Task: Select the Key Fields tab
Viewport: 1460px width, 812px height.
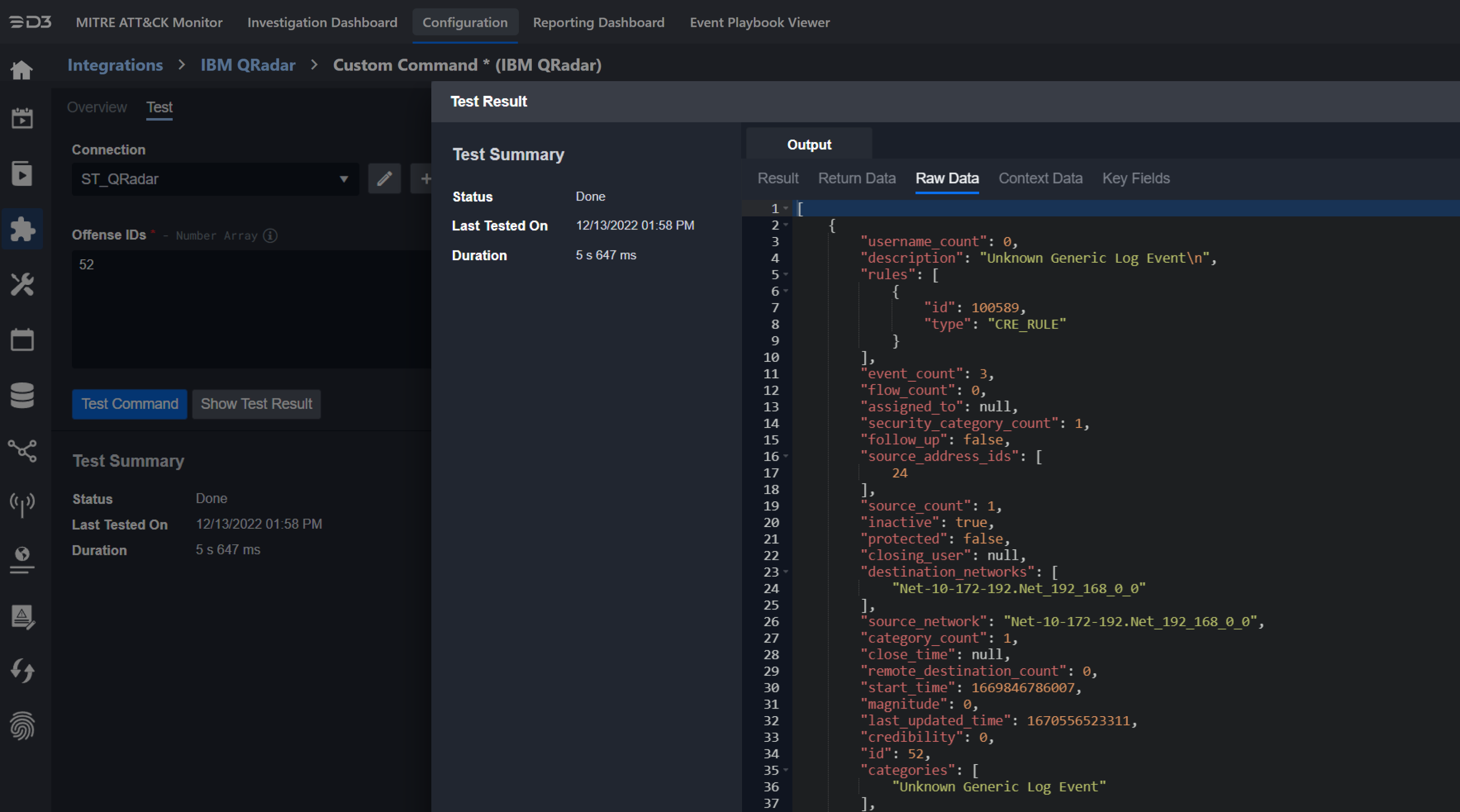Action: [1135, 179]
